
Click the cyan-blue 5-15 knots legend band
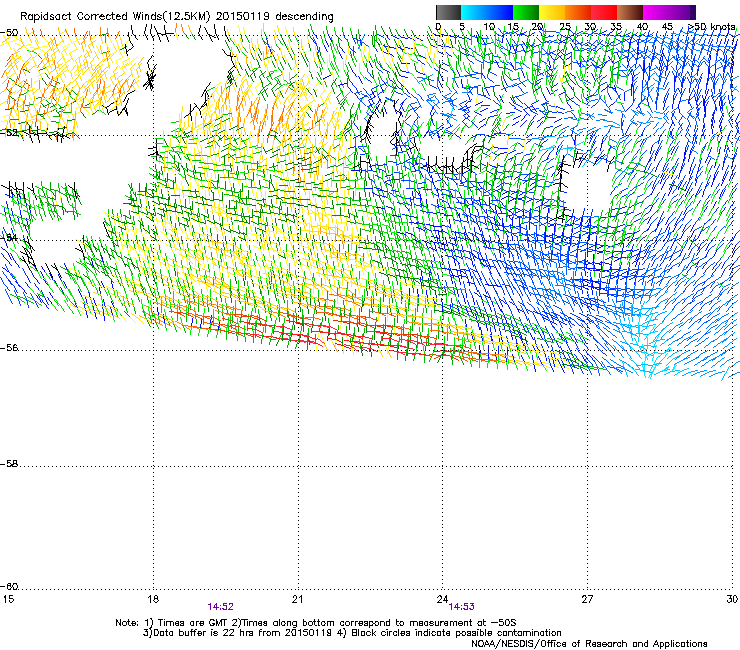(x=487, y=12)
